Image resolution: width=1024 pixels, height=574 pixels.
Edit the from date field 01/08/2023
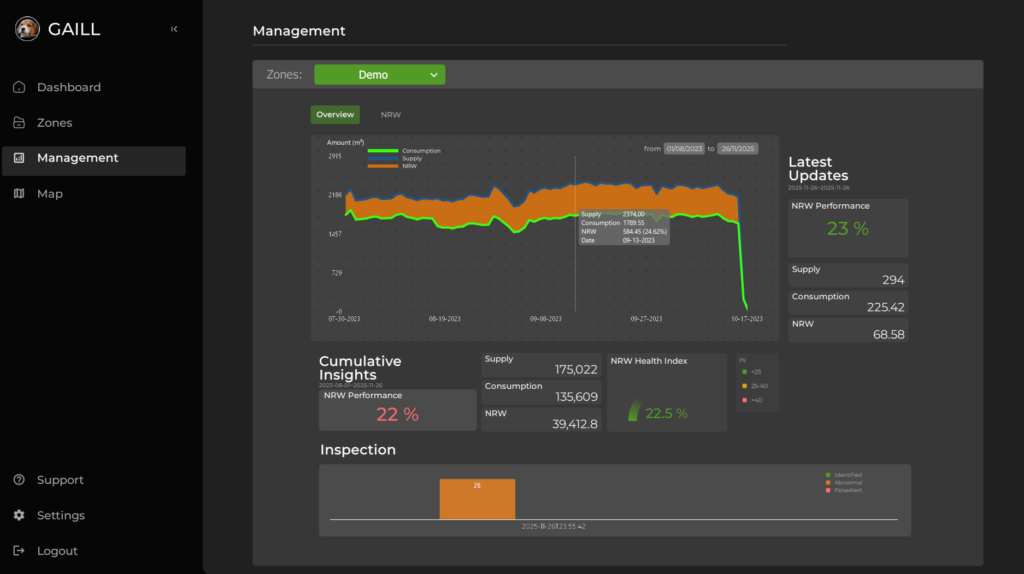[685, 149]
